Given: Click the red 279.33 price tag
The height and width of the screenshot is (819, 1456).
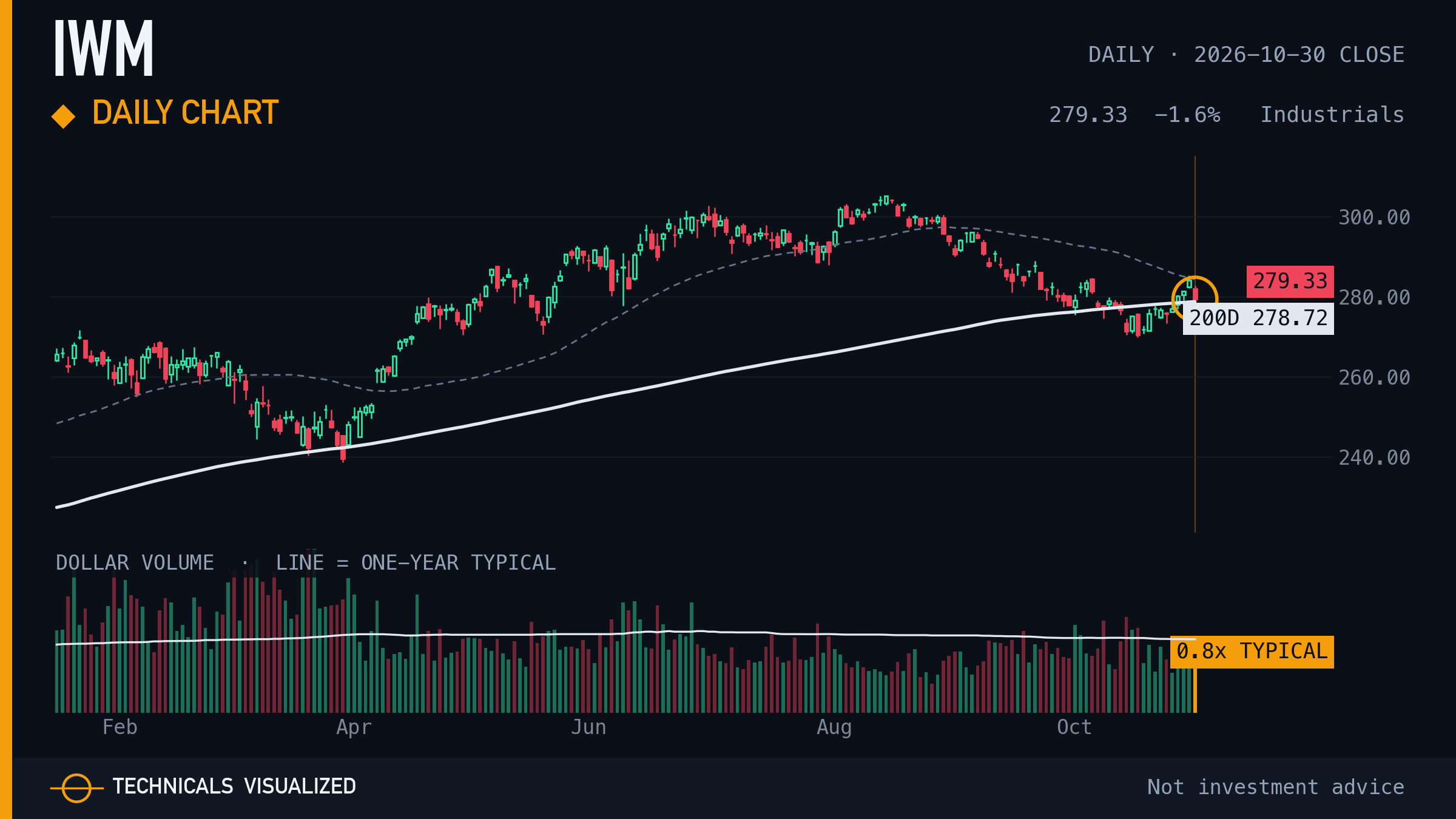Looking at the screenshot, I should pyautogui.click(x=1290, y=281).
